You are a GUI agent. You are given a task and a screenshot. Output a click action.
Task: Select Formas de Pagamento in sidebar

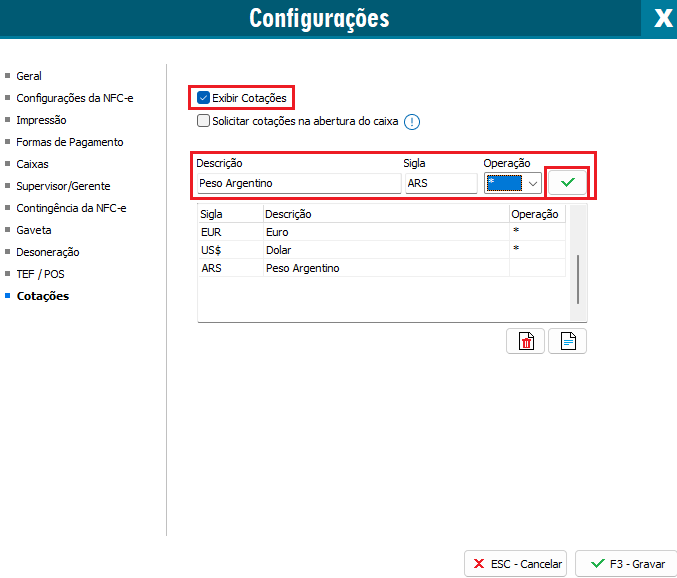(69, 142)
